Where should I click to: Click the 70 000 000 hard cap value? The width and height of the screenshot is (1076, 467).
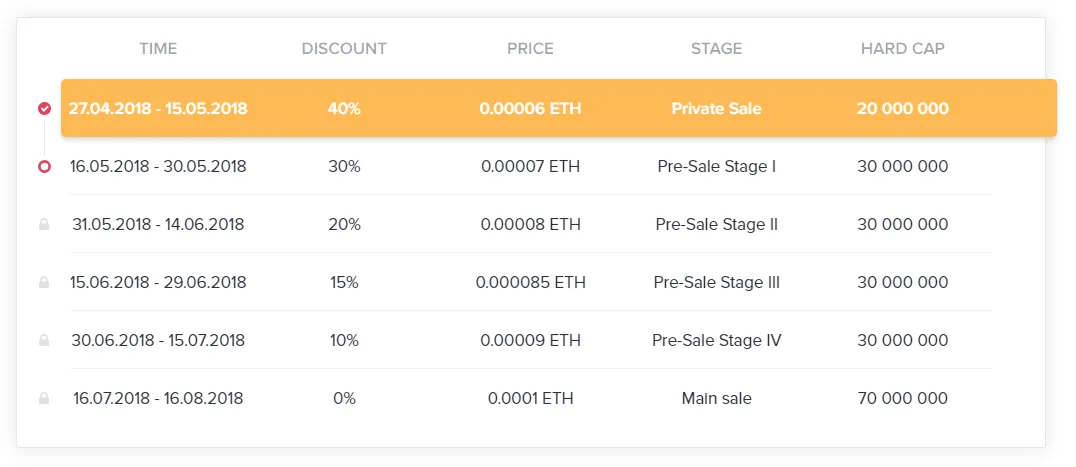coord(903,398)
